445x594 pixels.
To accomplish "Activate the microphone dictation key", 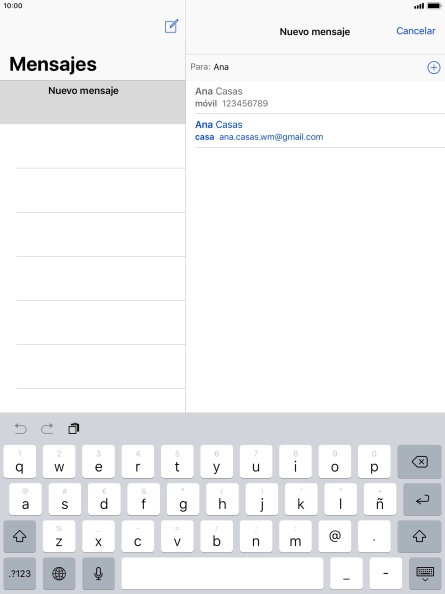I will coord(98,574).
